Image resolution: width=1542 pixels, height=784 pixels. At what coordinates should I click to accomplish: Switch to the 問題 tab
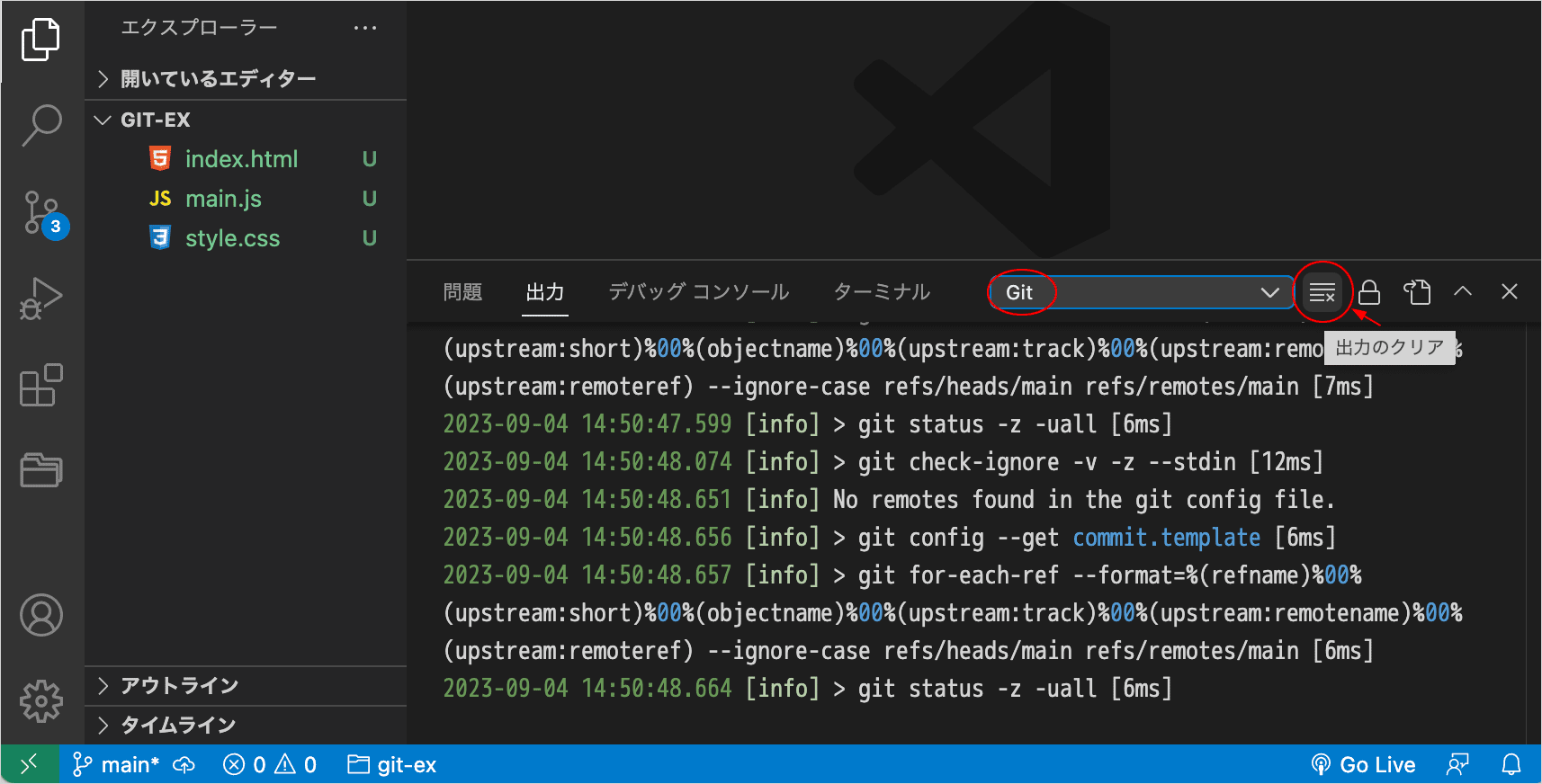point(462,292)
